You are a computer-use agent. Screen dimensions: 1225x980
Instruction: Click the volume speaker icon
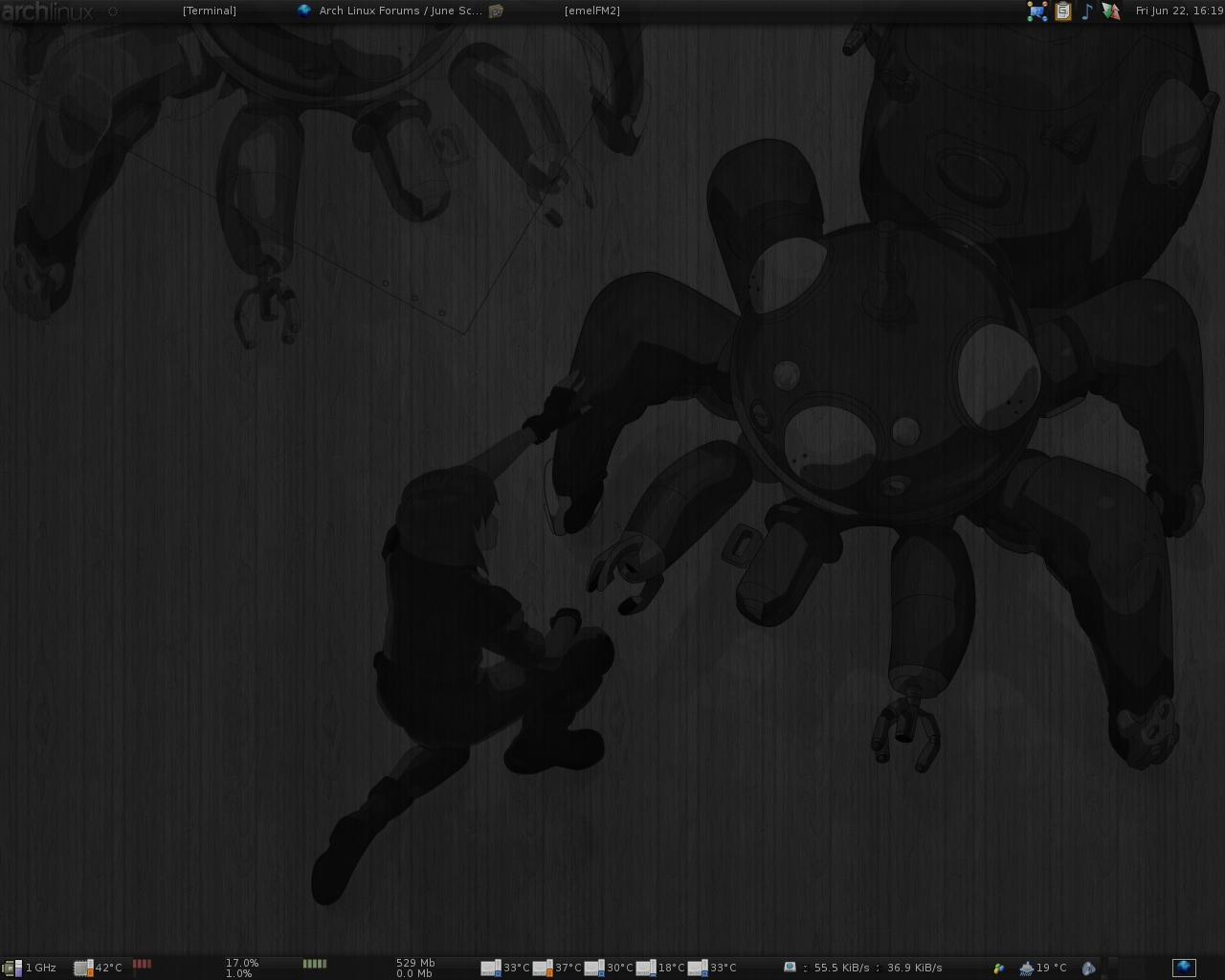1088,968
